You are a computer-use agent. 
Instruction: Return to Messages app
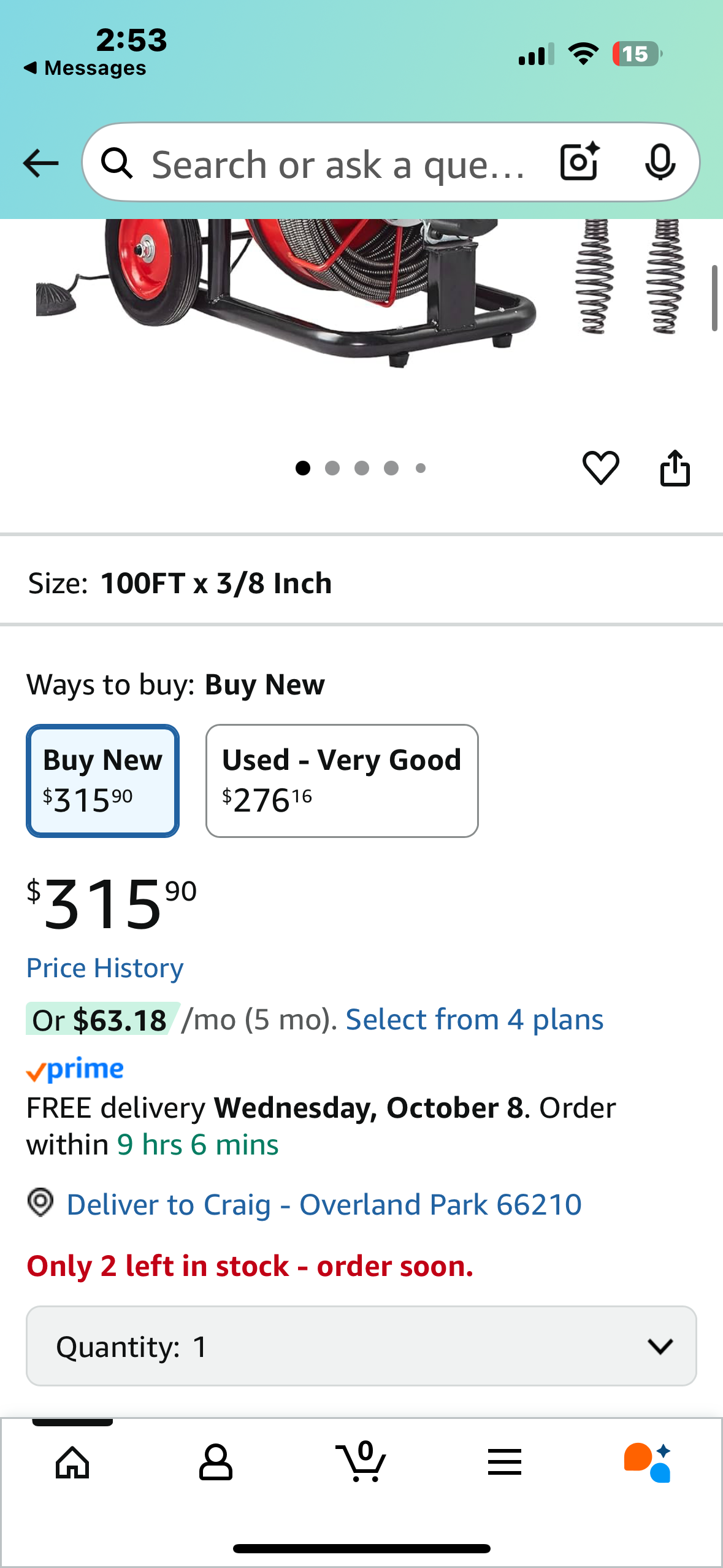(x=86, y=68)
